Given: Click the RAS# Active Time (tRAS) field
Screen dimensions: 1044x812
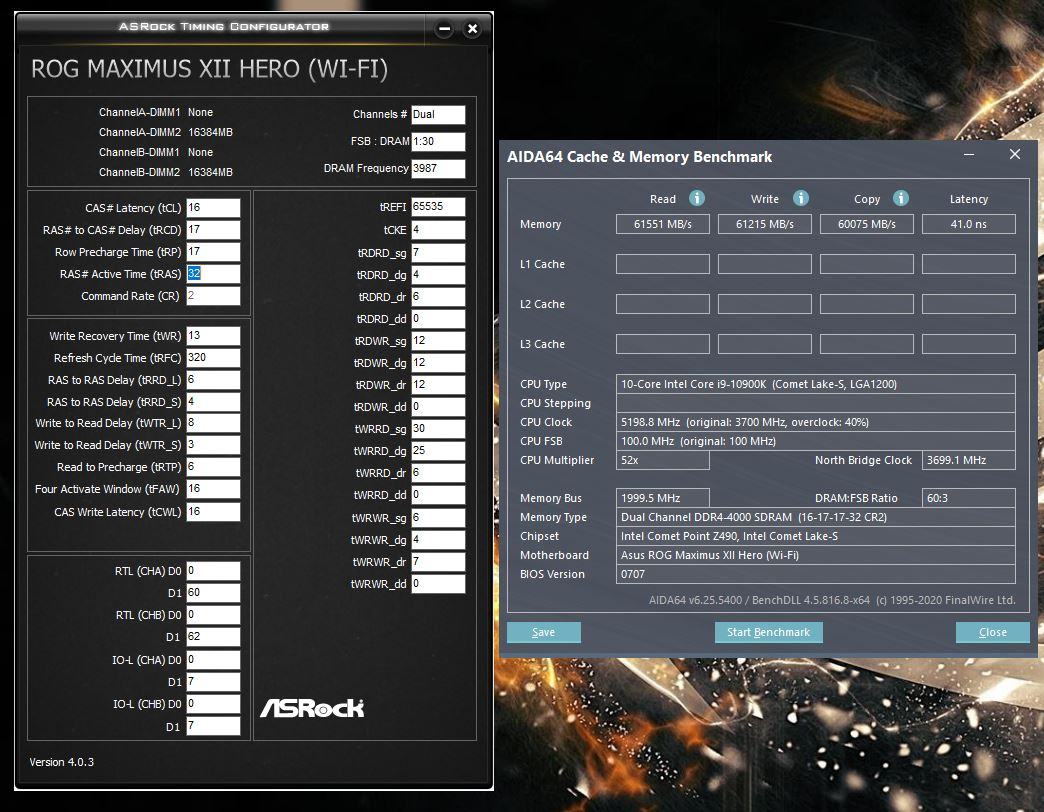Looking at the screenshot, I should (213, 274).
